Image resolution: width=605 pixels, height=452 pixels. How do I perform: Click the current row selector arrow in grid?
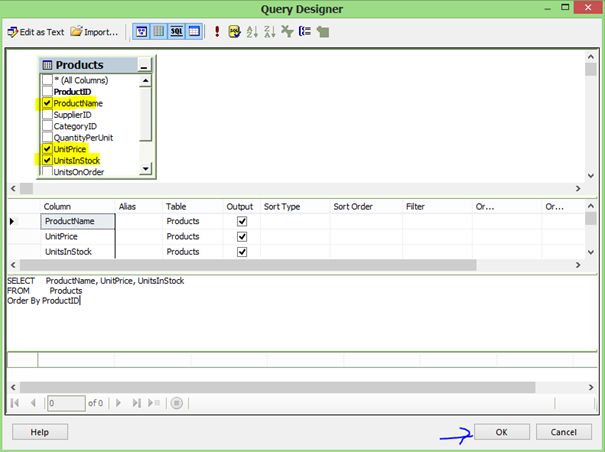click(12, 221)
